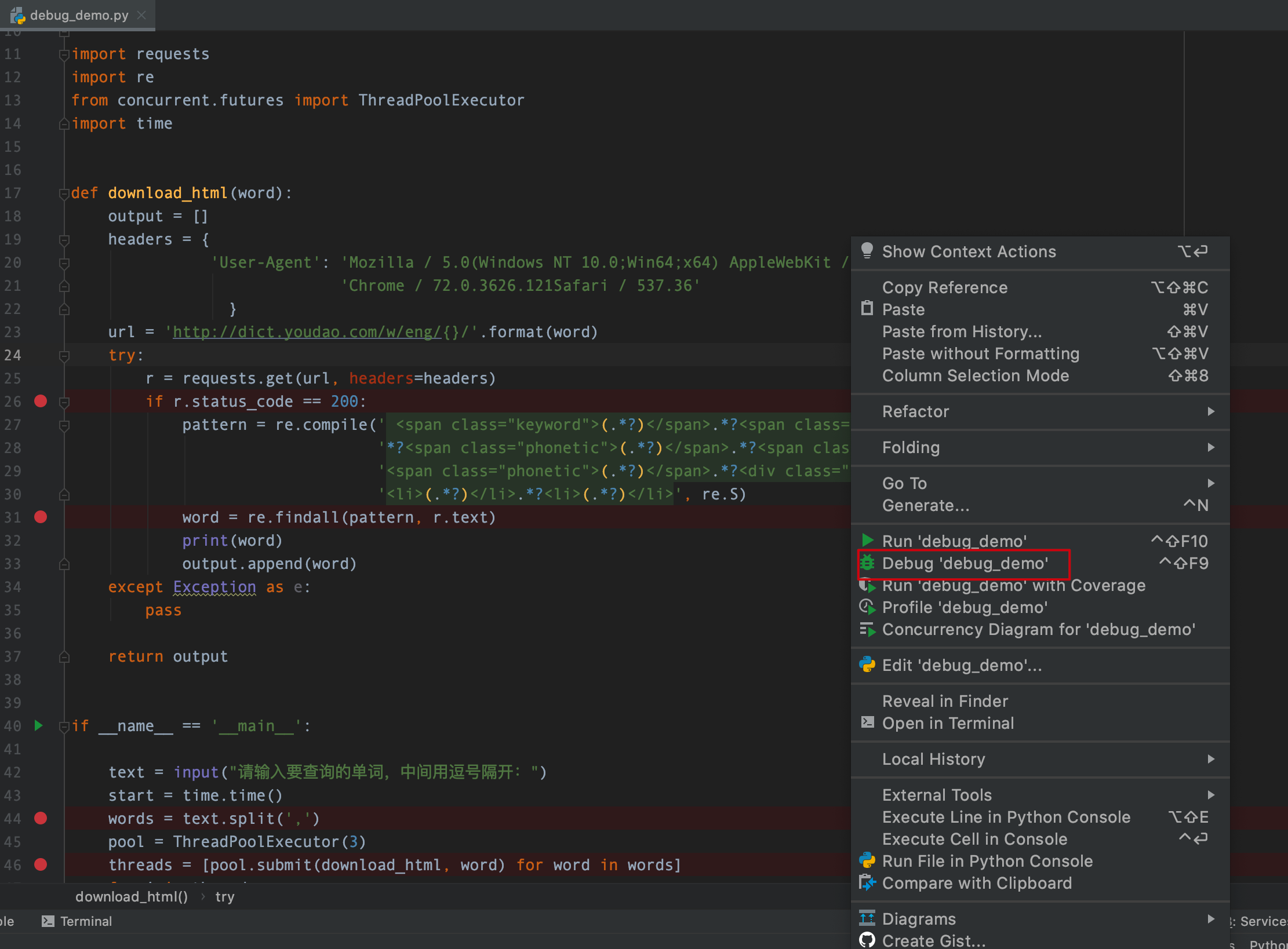Expand the Folding submenu
The image size is (1288, 949).
click(1040, 447)
